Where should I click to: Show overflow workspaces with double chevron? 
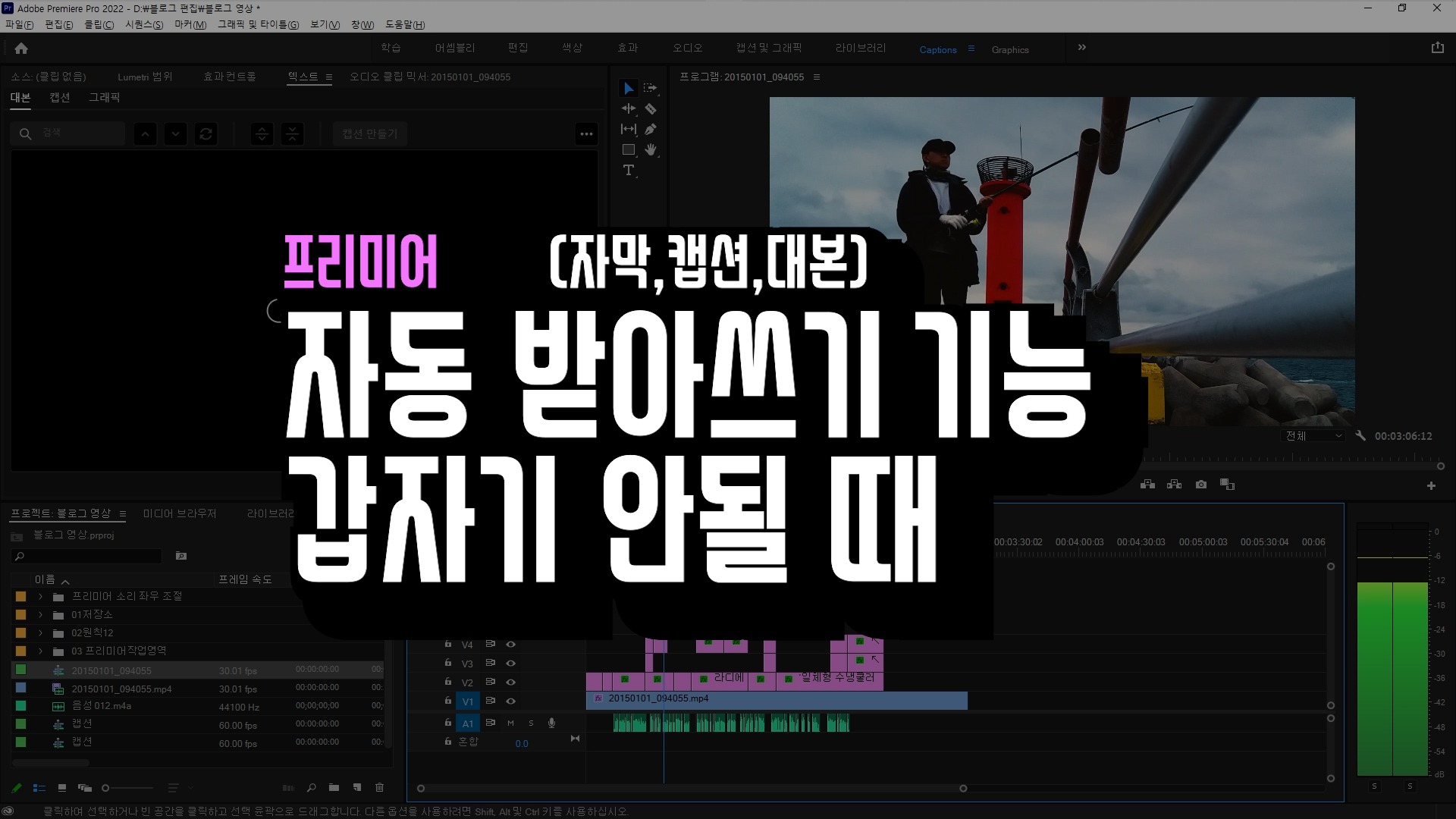[1082, 48]
